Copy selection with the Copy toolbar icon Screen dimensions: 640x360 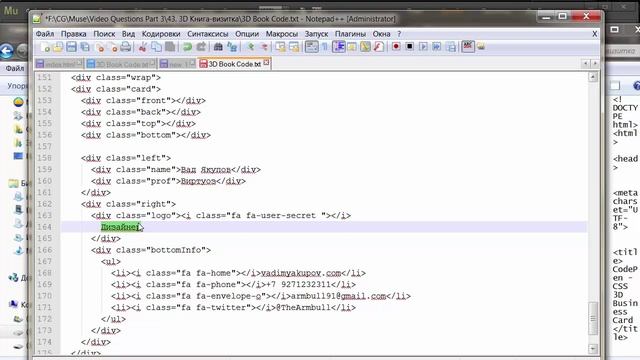coord(156,47)
